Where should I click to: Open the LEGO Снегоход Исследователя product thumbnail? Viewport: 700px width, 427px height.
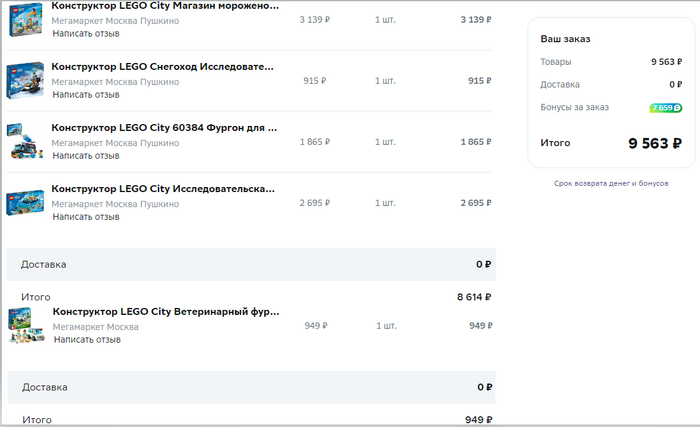[25, 80]
